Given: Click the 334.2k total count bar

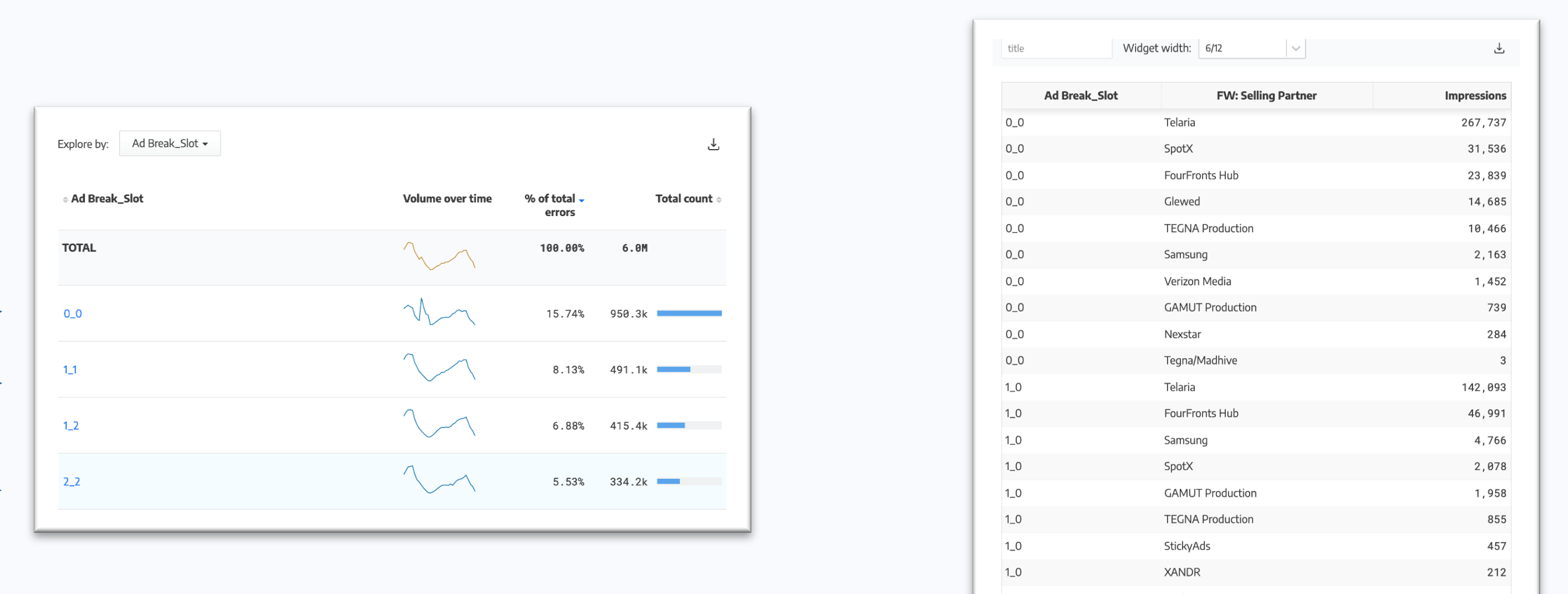Looking at the screenshot, I should click(689, 481).
